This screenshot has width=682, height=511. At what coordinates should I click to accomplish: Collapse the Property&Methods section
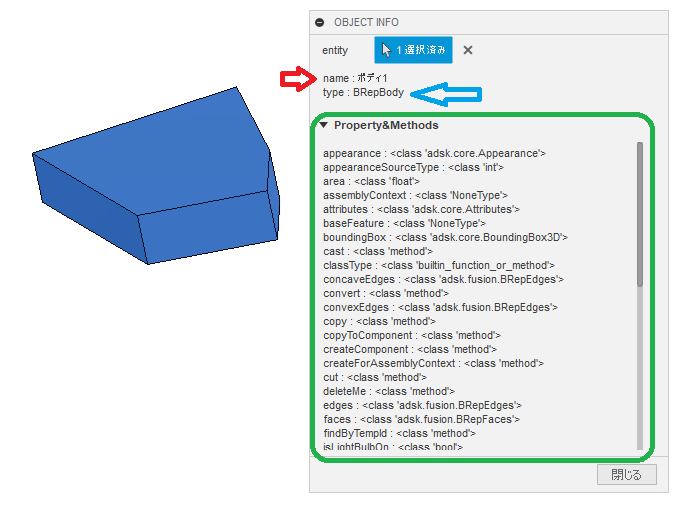click(324, 125)
